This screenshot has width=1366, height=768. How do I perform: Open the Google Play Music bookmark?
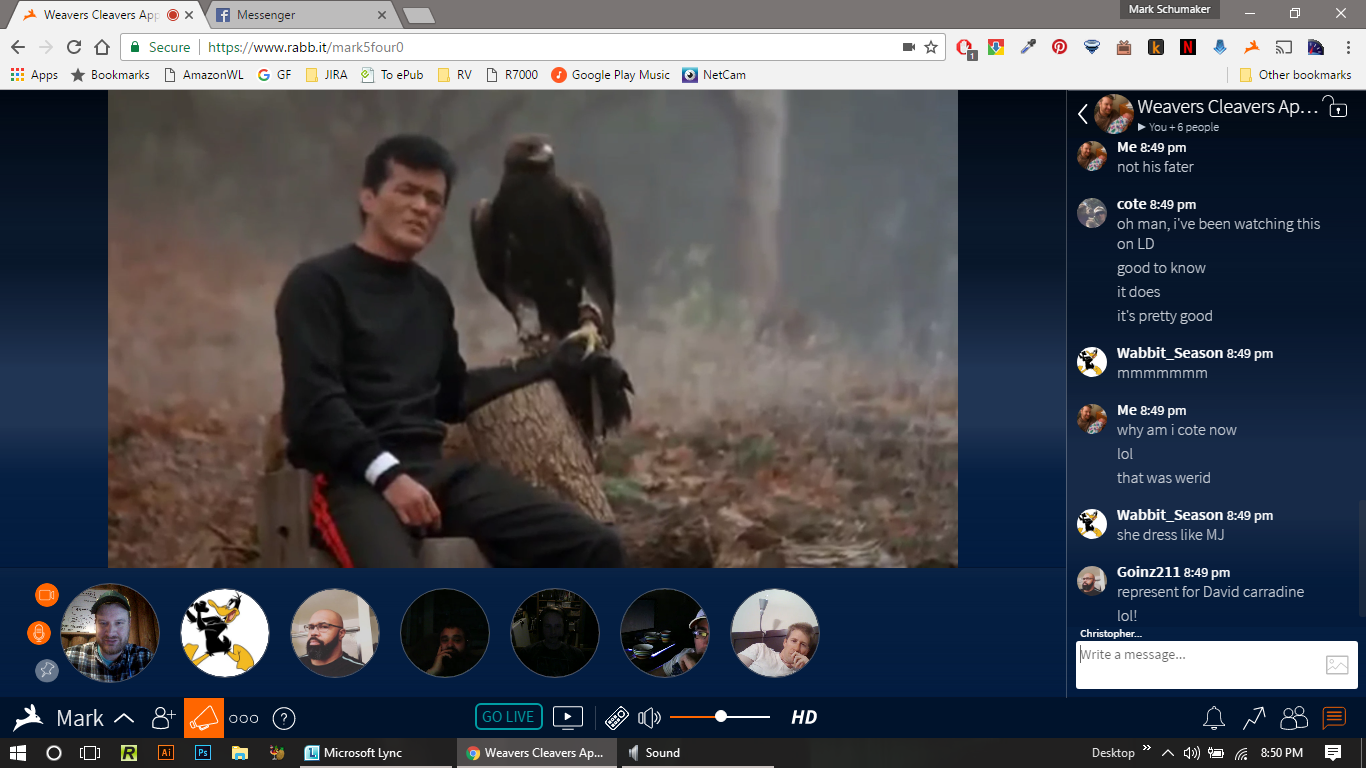[x=611, y=75]
